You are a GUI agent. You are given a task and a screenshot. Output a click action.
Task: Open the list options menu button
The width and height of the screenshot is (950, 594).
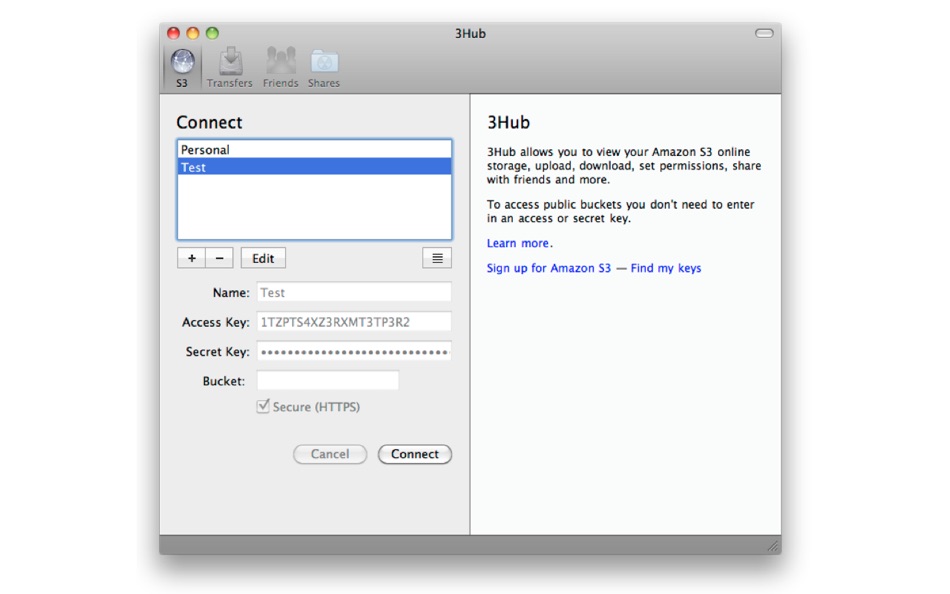437,258
